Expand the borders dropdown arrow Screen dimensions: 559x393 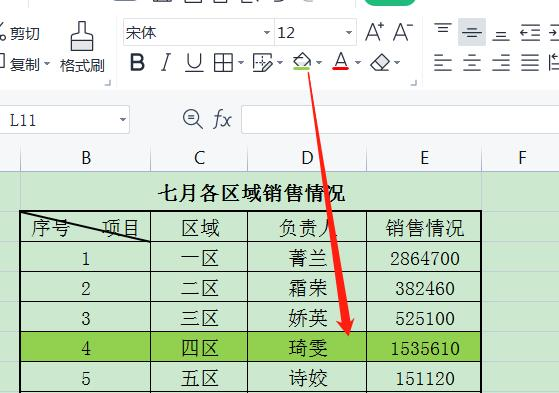(241, 63)
